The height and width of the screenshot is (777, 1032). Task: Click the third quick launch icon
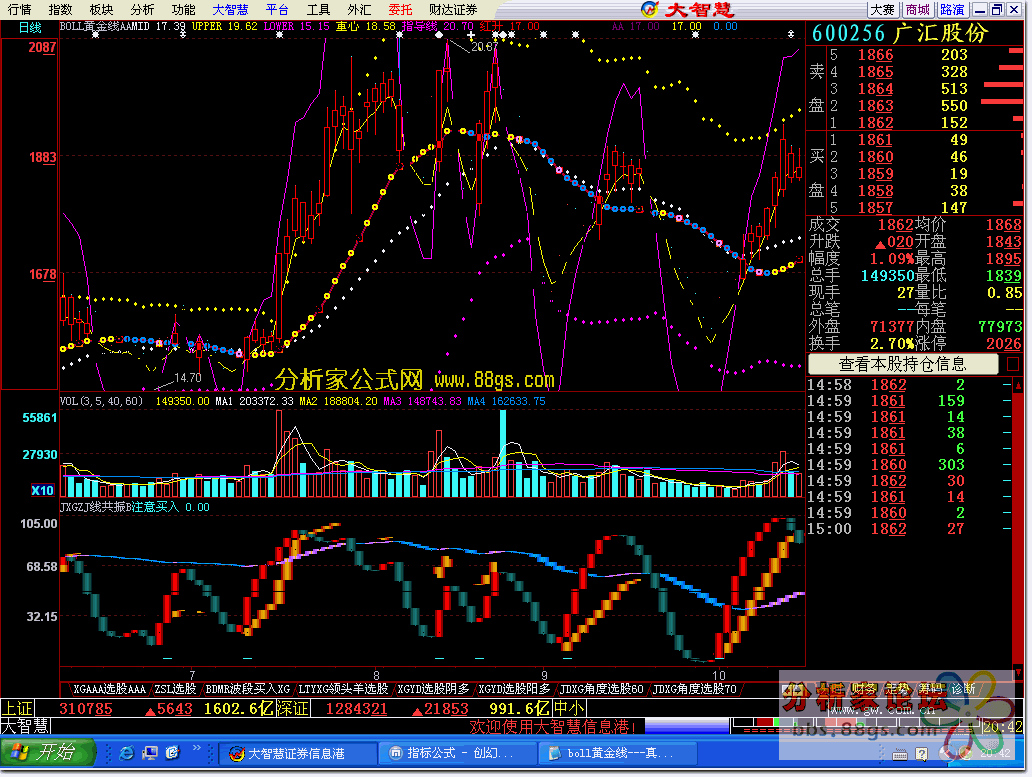[172, 753]
